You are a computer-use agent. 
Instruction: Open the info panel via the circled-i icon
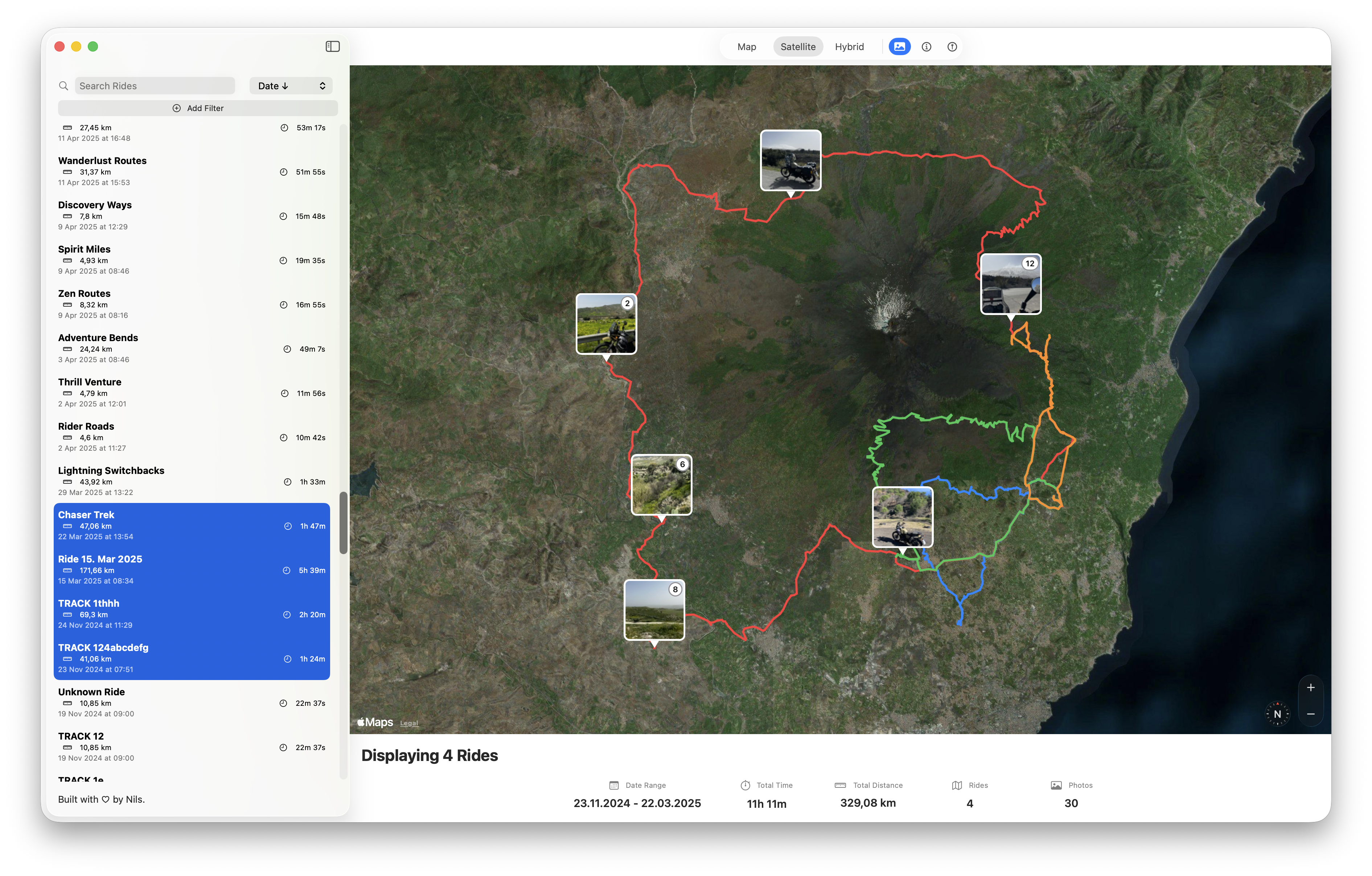(x=927, y=47)
